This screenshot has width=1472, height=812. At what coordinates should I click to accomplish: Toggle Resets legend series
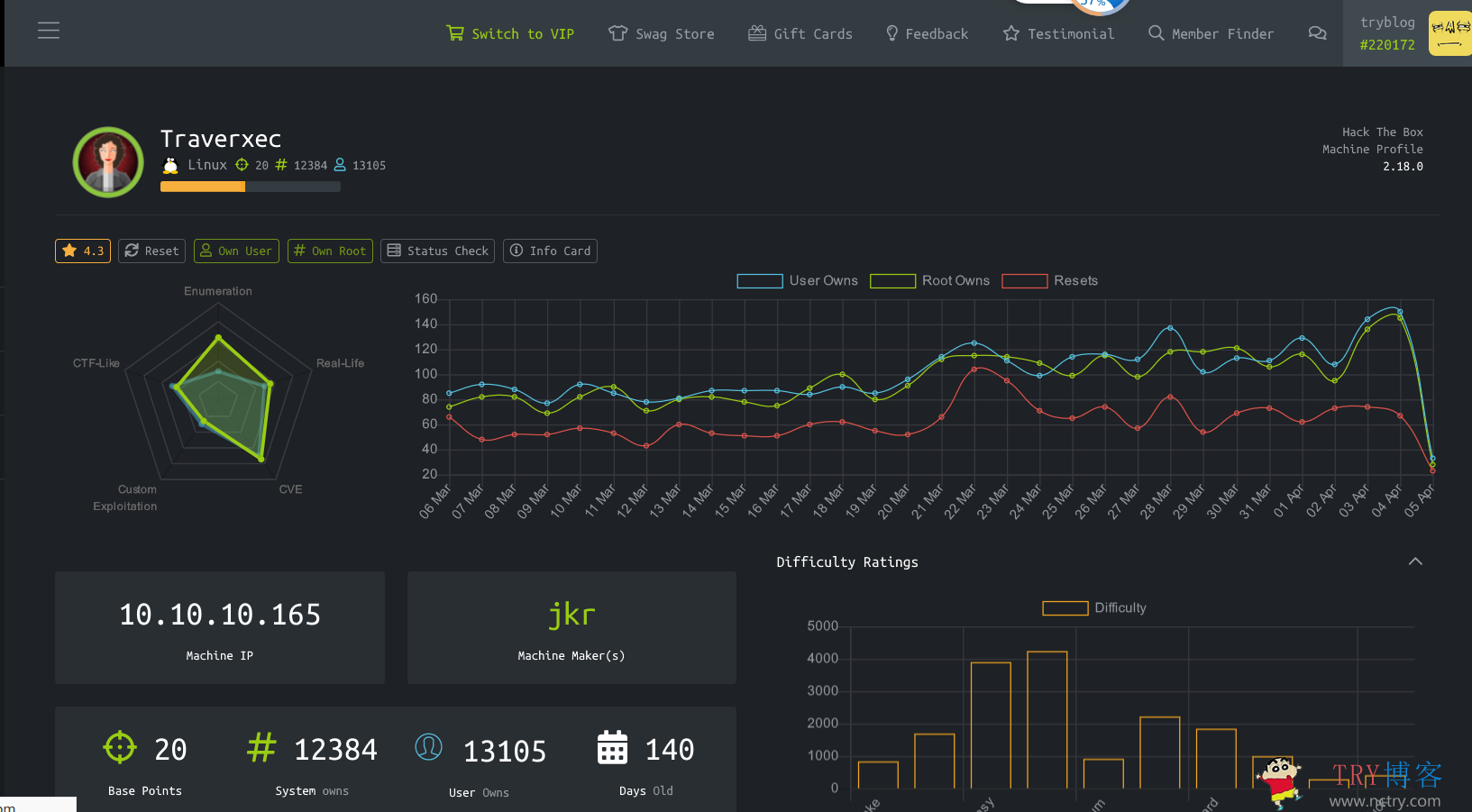1050,280
